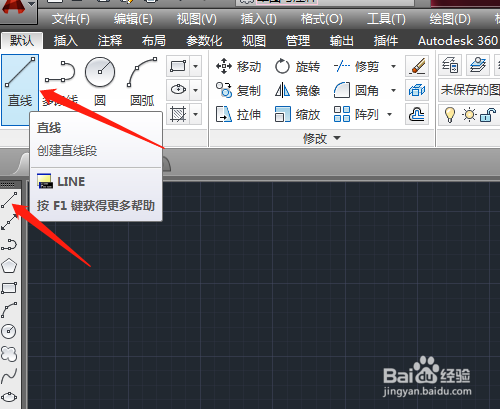The height and width of the screenshot is (409, 500).
Task: Switch to the 输出 ribbon tab
Action: [x=342, y=41]
